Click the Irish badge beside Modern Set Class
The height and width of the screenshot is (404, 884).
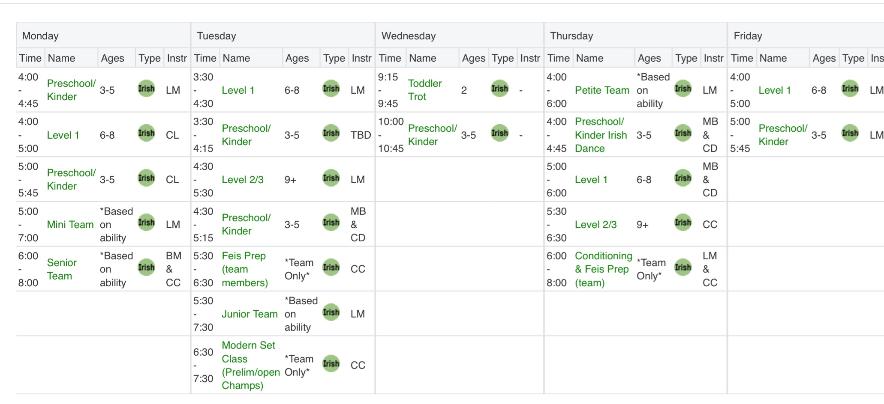331,363
